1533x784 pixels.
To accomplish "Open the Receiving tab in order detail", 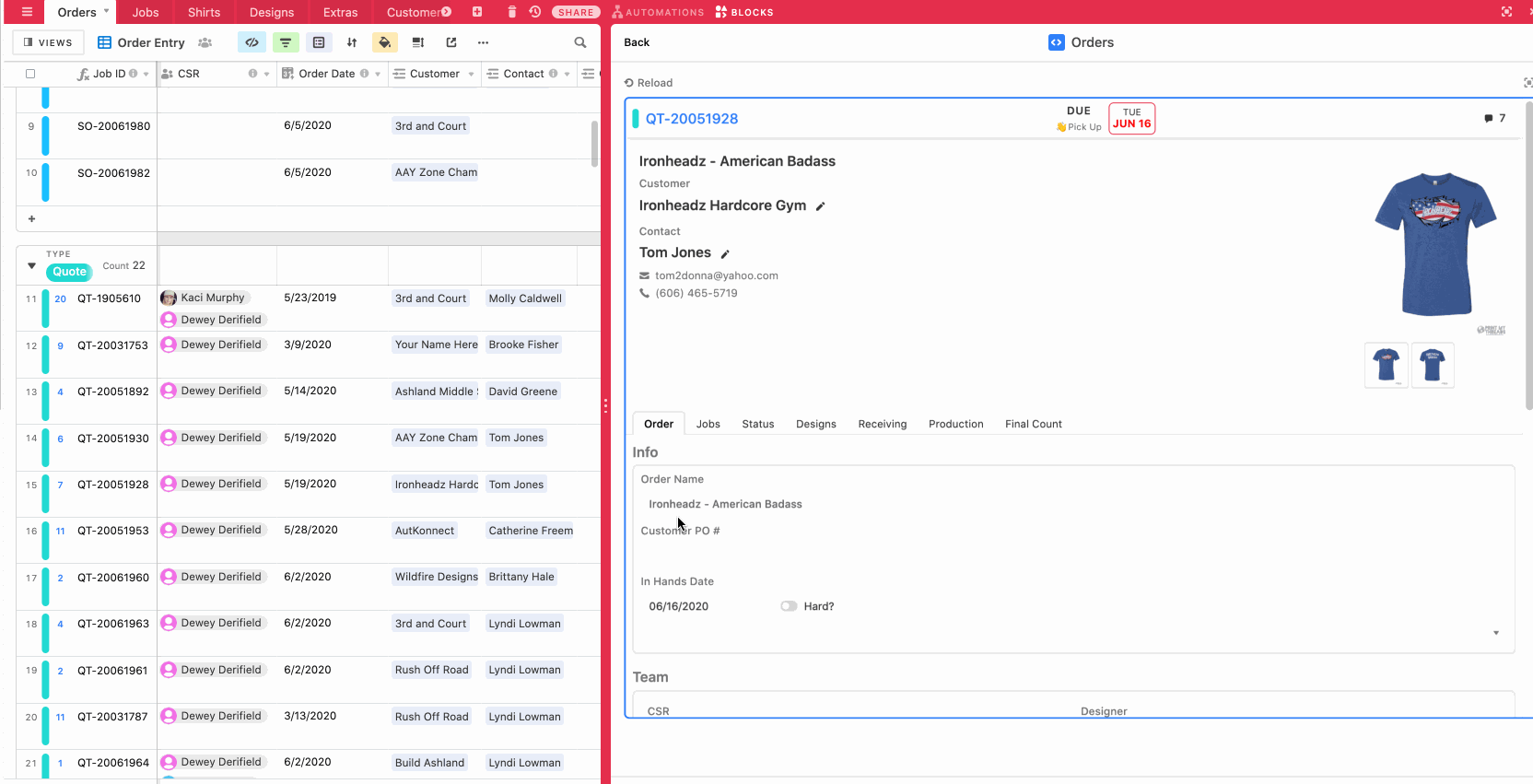I will [883, 424].
